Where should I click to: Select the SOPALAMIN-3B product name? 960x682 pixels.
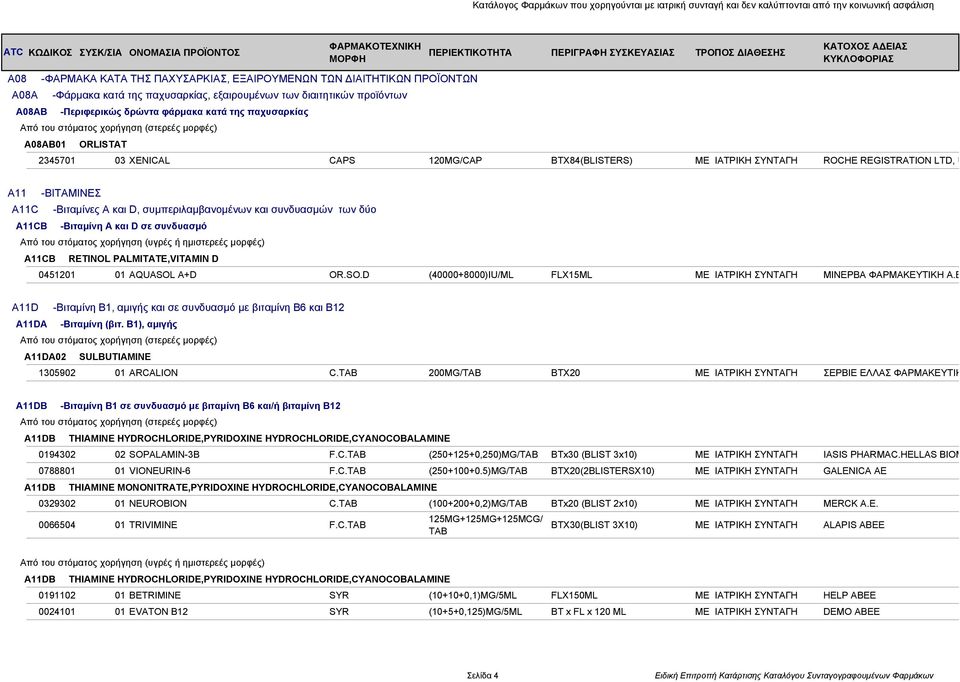point(164,455)
